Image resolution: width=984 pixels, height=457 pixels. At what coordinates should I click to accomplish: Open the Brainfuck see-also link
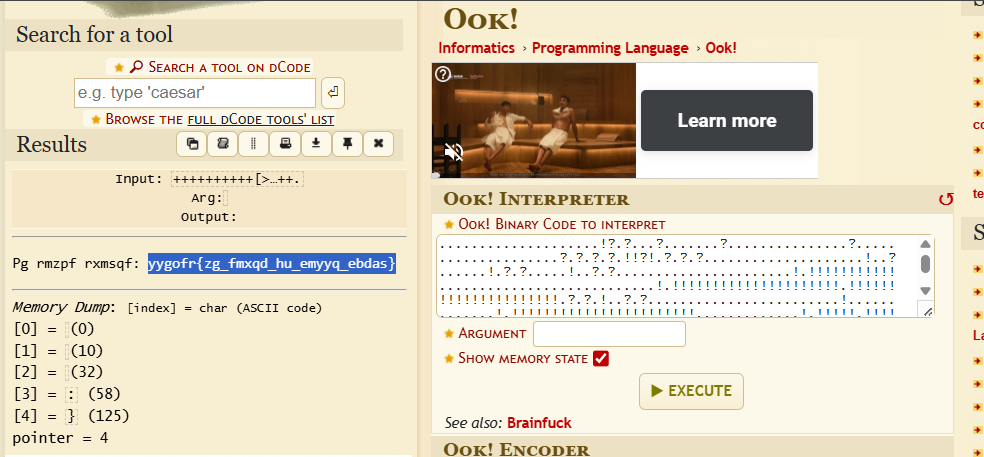click(539, 422)
